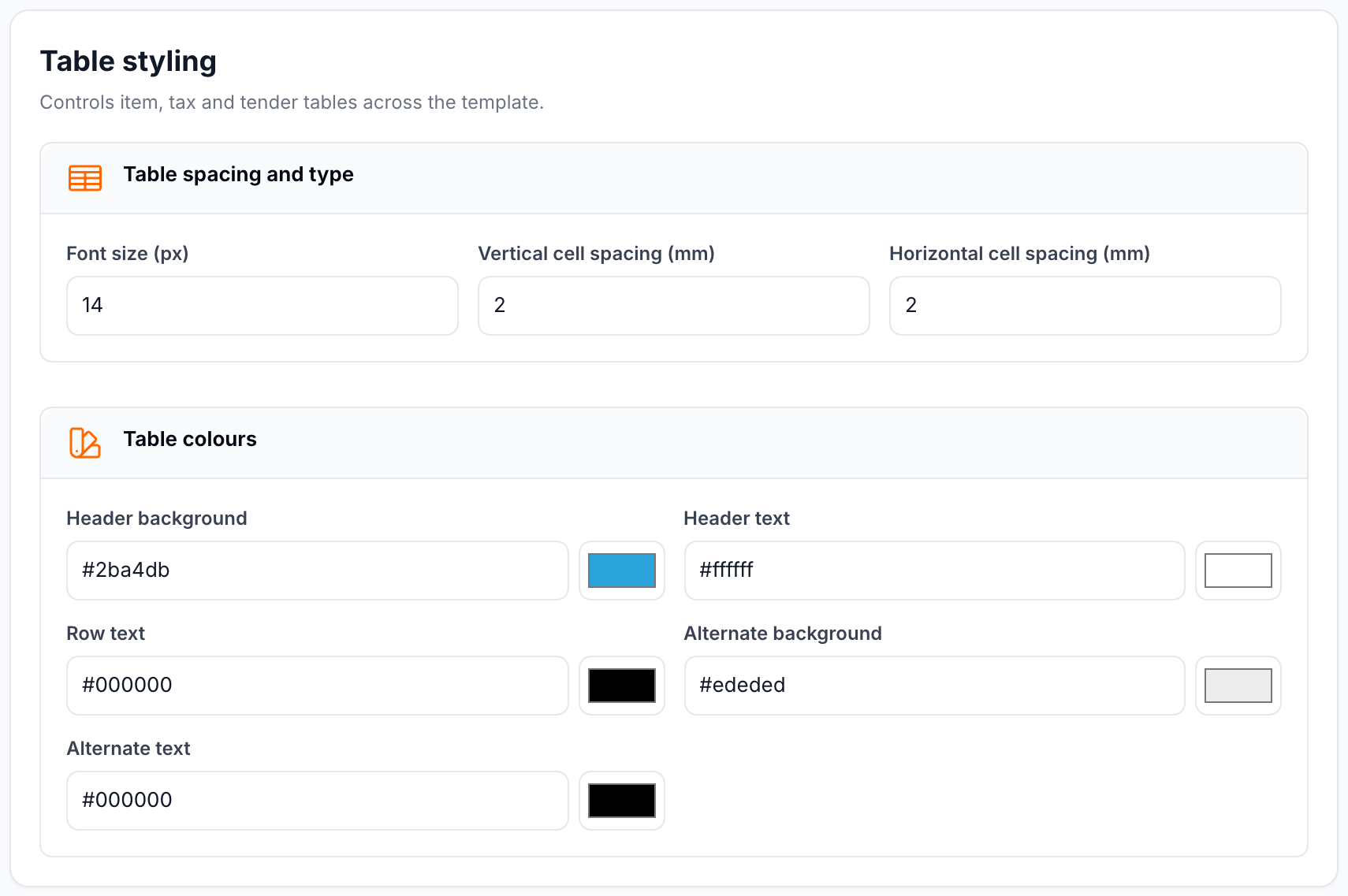Viewport: 1348px width, 896px height.
Task: Click the Header text label
Action: (x=737, y=519)
